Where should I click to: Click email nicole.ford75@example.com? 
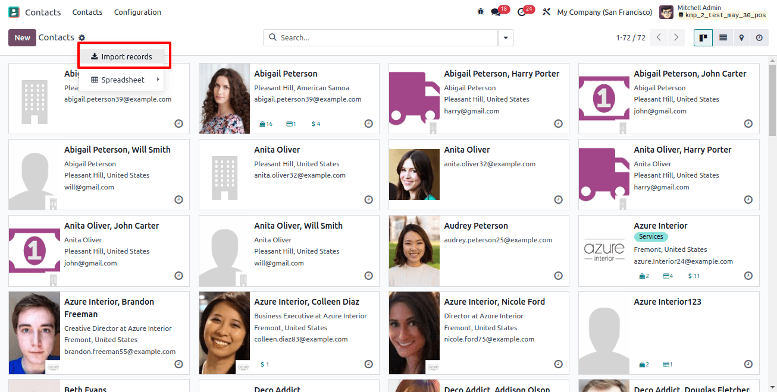pos(489,339)
